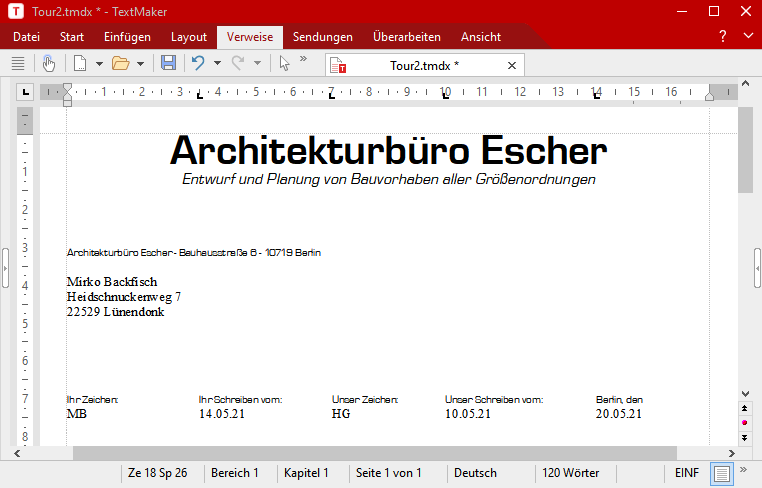Toggle the standard view button in status bar
The width and height of the screenshot is (762, 488).
point(722,473)
